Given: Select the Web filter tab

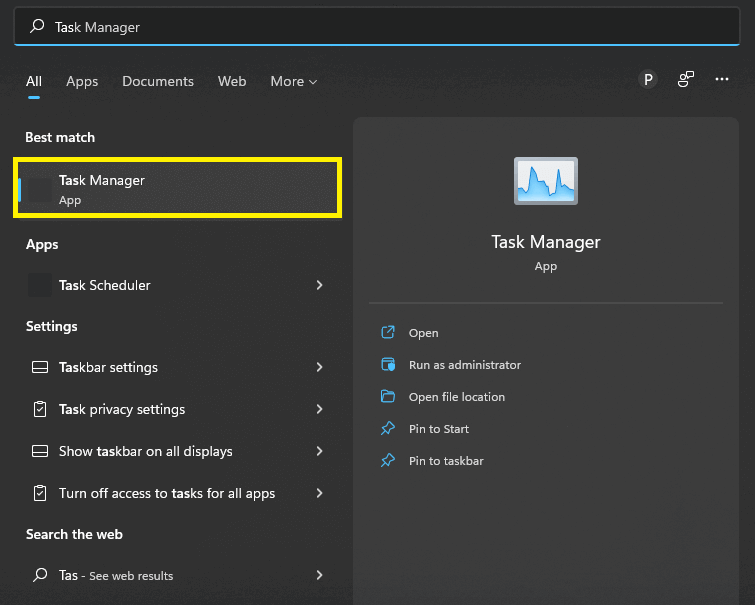Looking at the screenshot, I should [232, 81].
